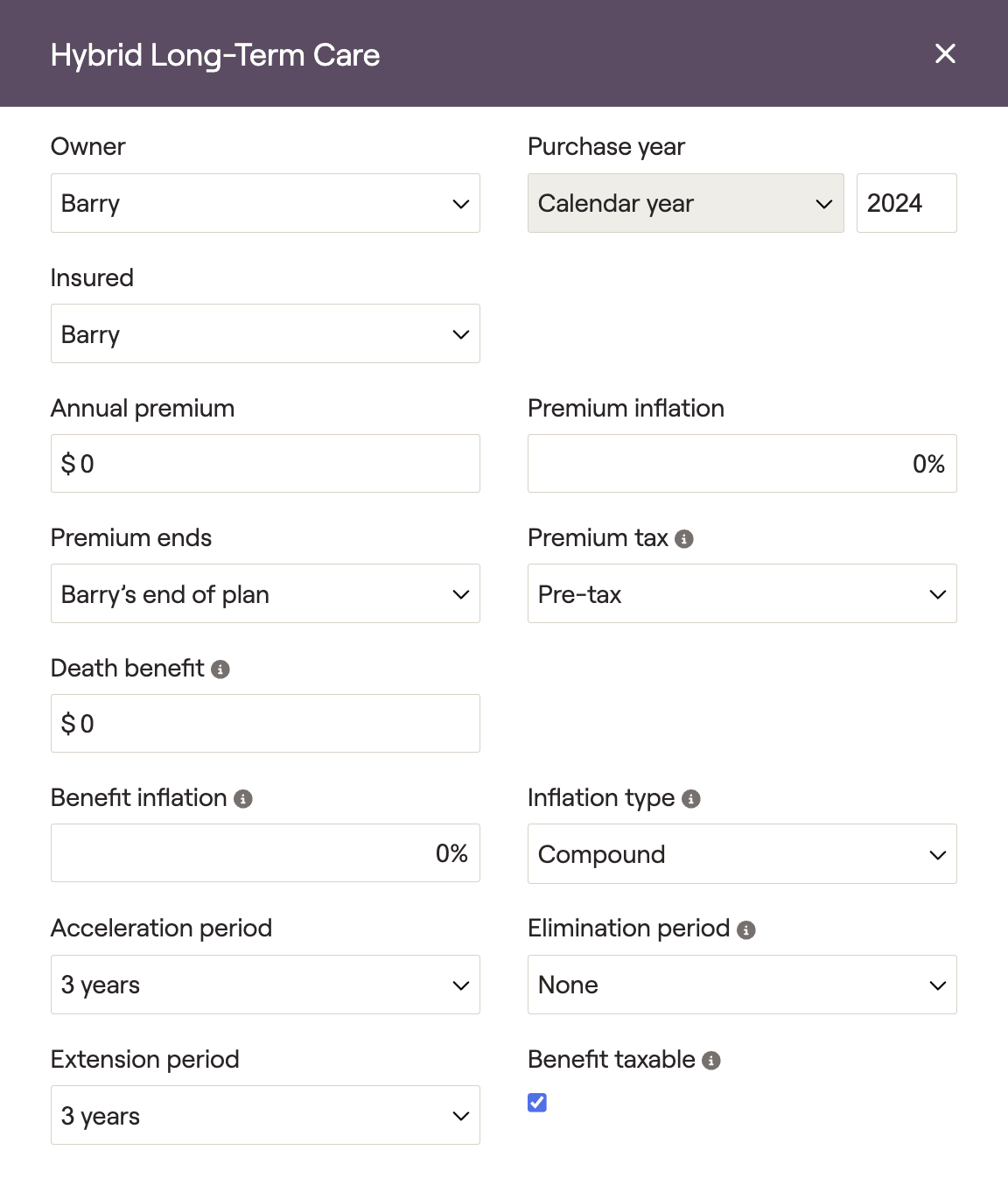The image size is (1008, 1185).
Task: Click the Benefit taxable info icon
Action: tap(711, 1061)
